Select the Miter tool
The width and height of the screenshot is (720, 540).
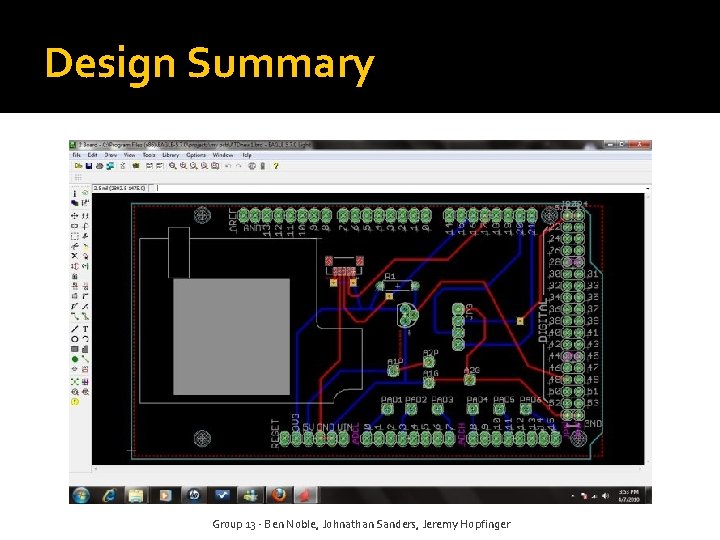pyautogui.click(x=85, y=296)
